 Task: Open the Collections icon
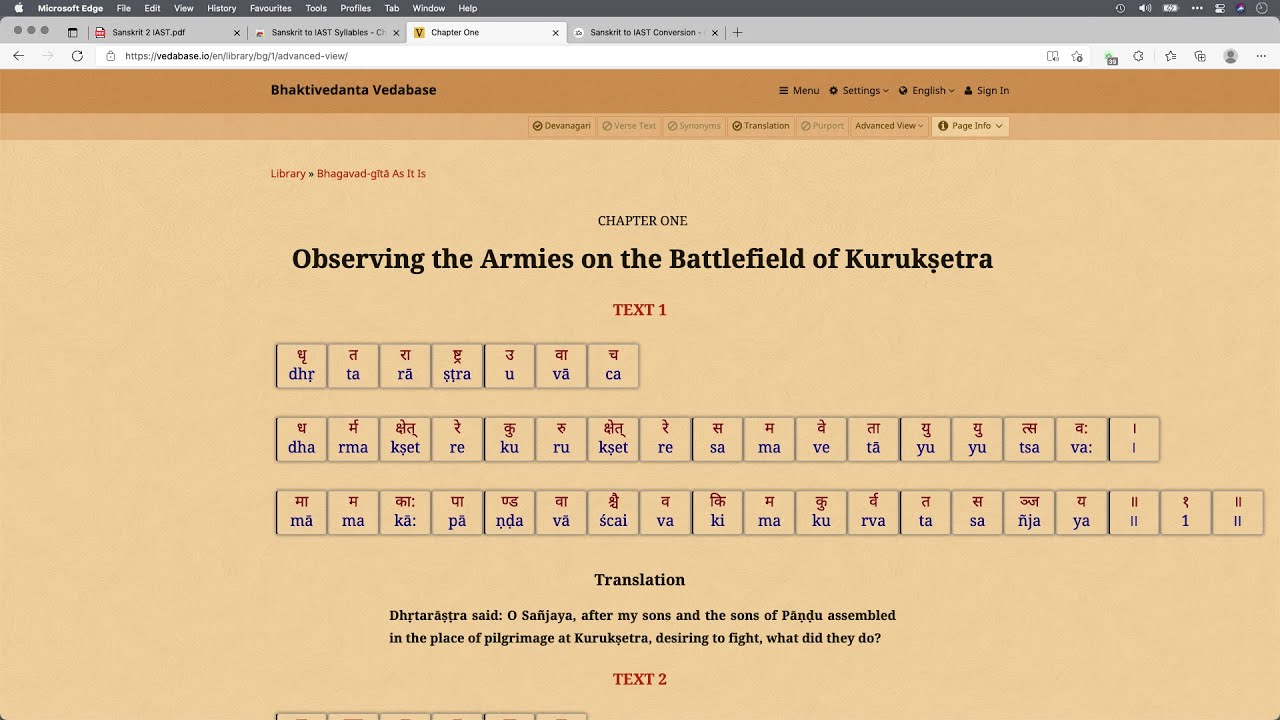(x=1200, y=56)
